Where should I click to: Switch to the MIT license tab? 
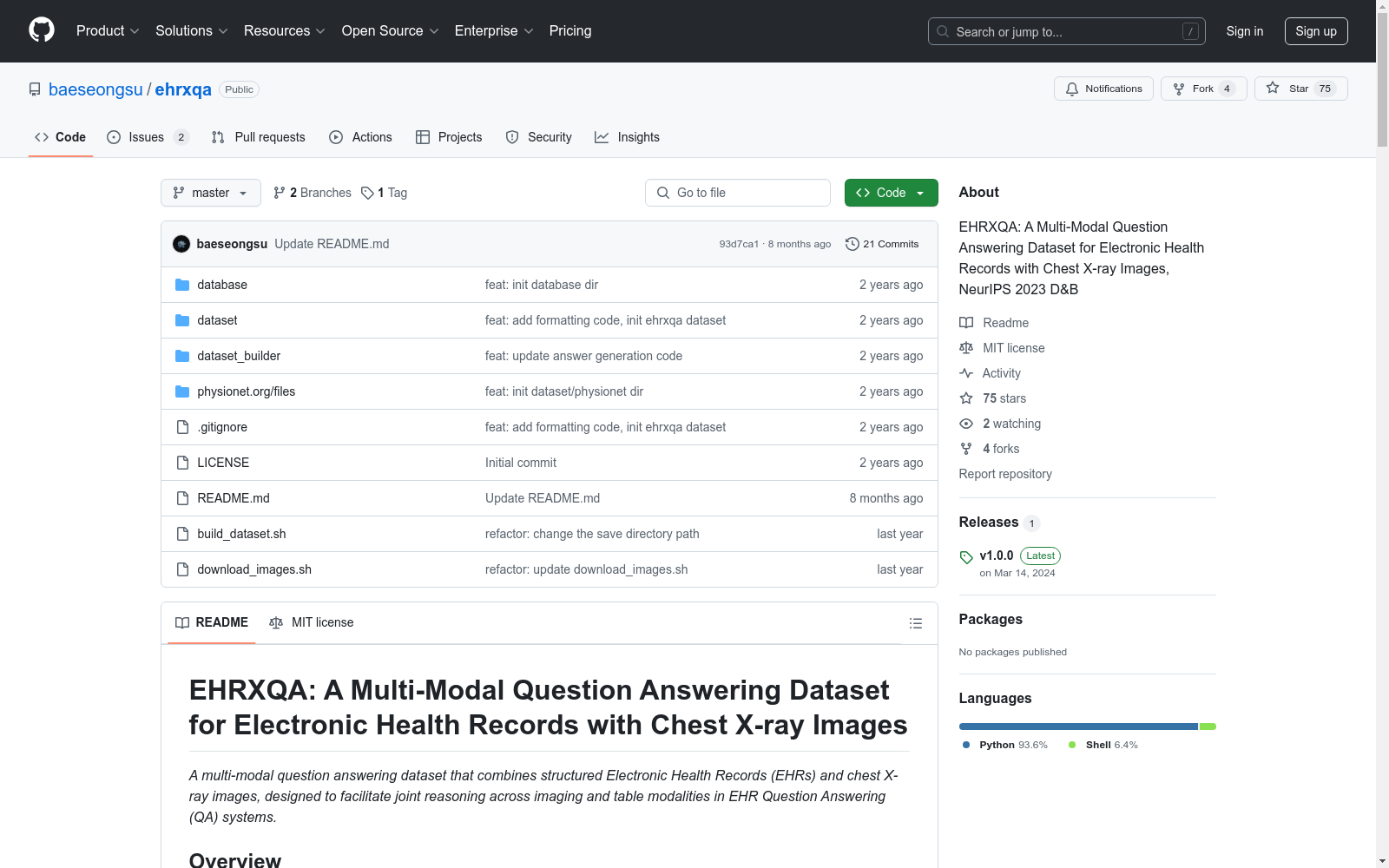pos(312,622)
